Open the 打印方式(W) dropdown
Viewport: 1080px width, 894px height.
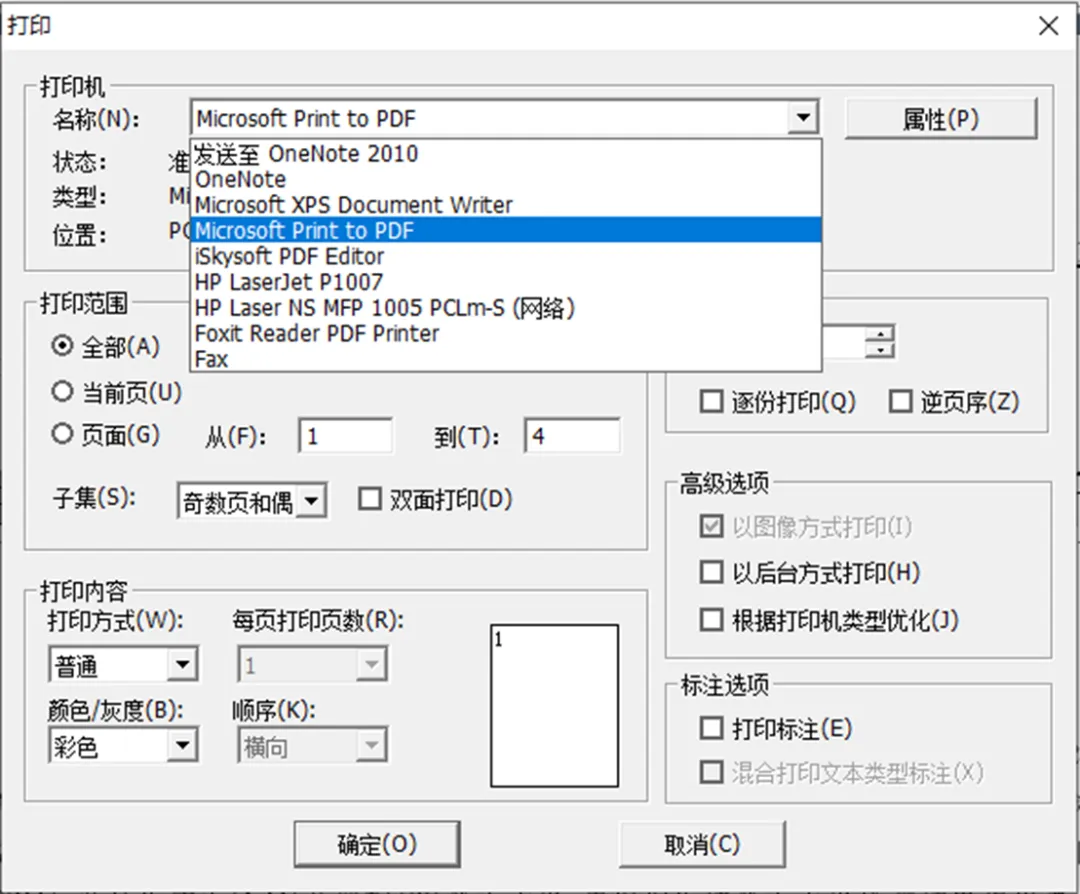click(x=123, y=665)
